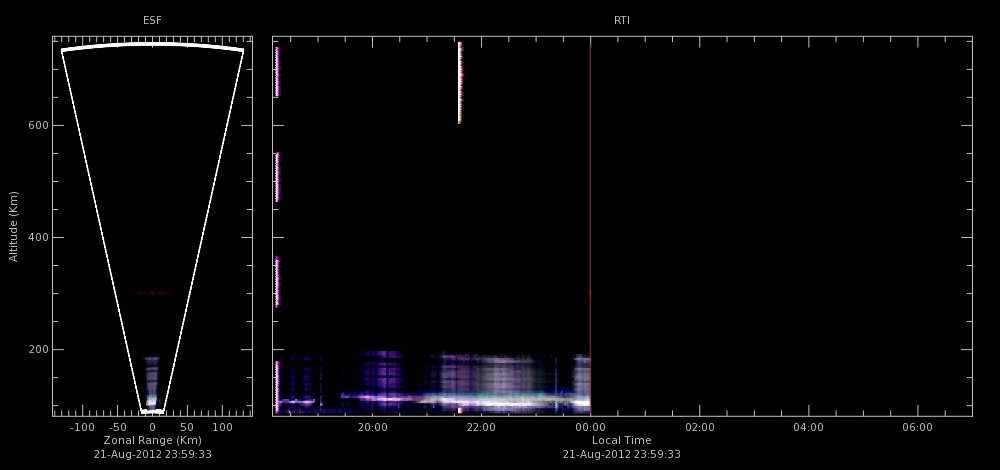Viewport: 1000px width, 470px height.
Task: Click the 22:00 local time label
Action: click(x=482, y=427)
